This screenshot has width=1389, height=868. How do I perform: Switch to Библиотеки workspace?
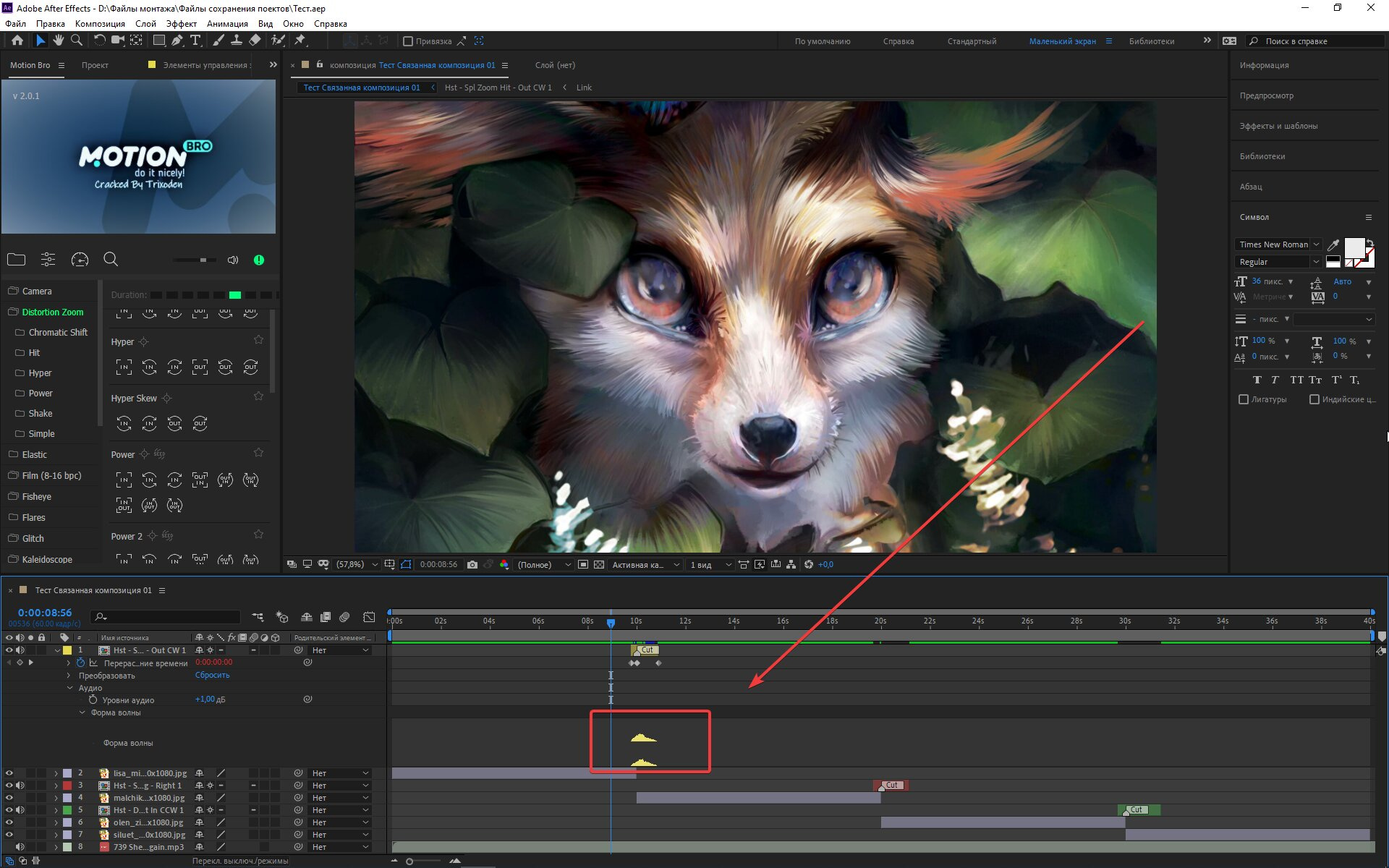pyautogui.click(x=1152, y=41)
